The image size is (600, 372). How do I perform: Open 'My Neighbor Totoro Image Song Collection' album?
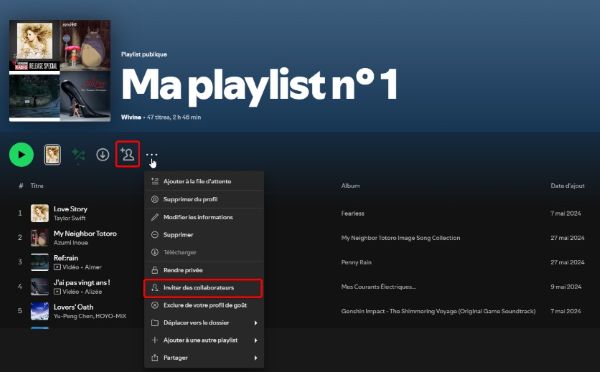pos(401,238)
